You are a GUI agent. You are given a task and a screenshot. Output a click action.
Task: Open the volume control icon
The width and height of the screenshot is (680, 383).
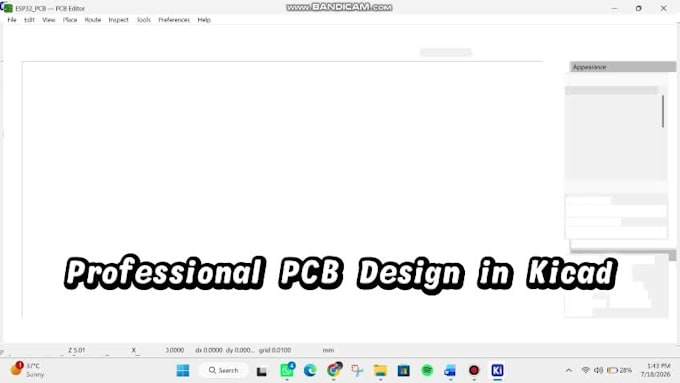(x=598, y=370)
